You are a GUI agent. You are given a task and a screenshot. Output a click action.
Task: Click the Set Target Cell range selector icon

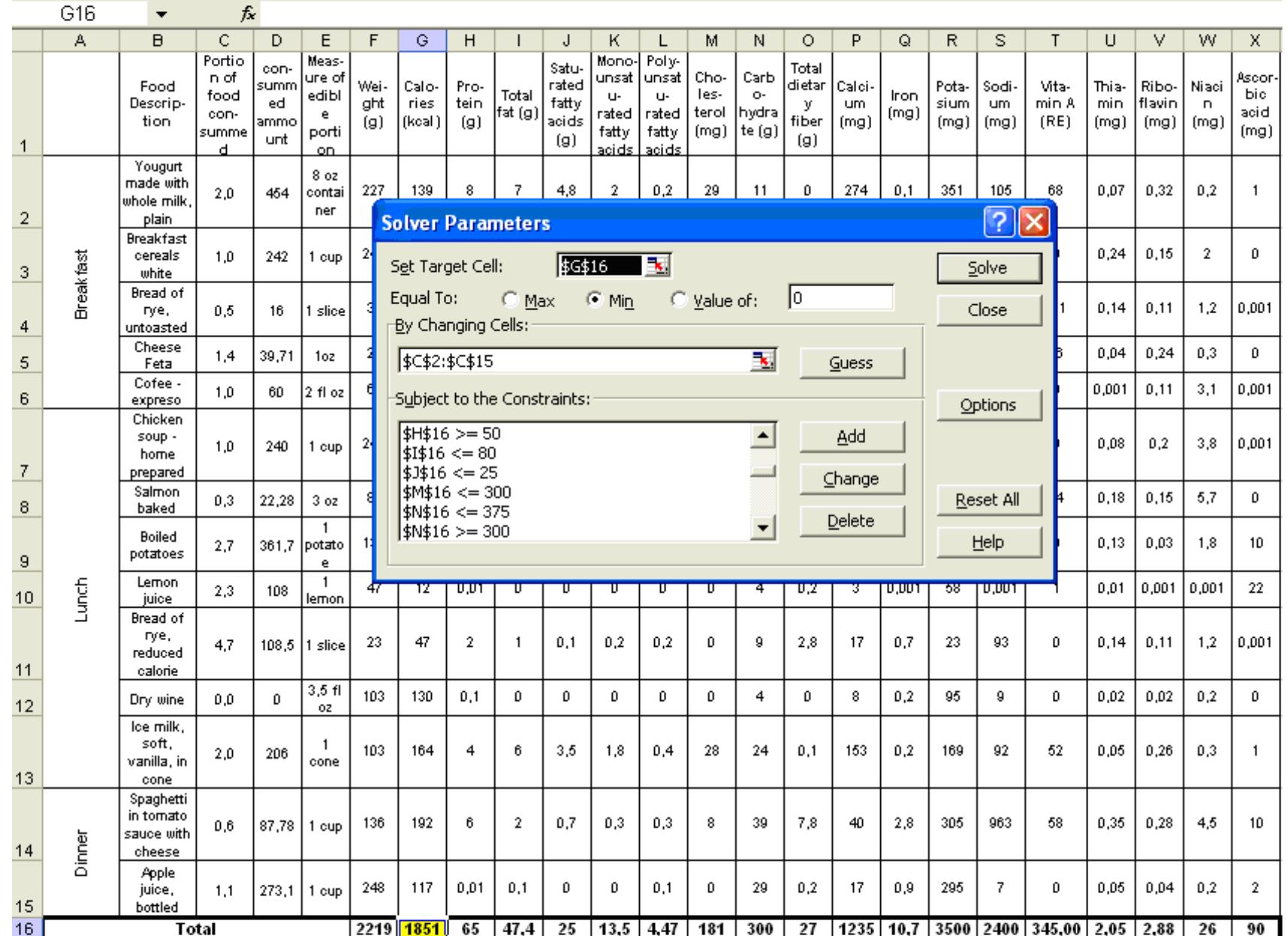(659, 266)
